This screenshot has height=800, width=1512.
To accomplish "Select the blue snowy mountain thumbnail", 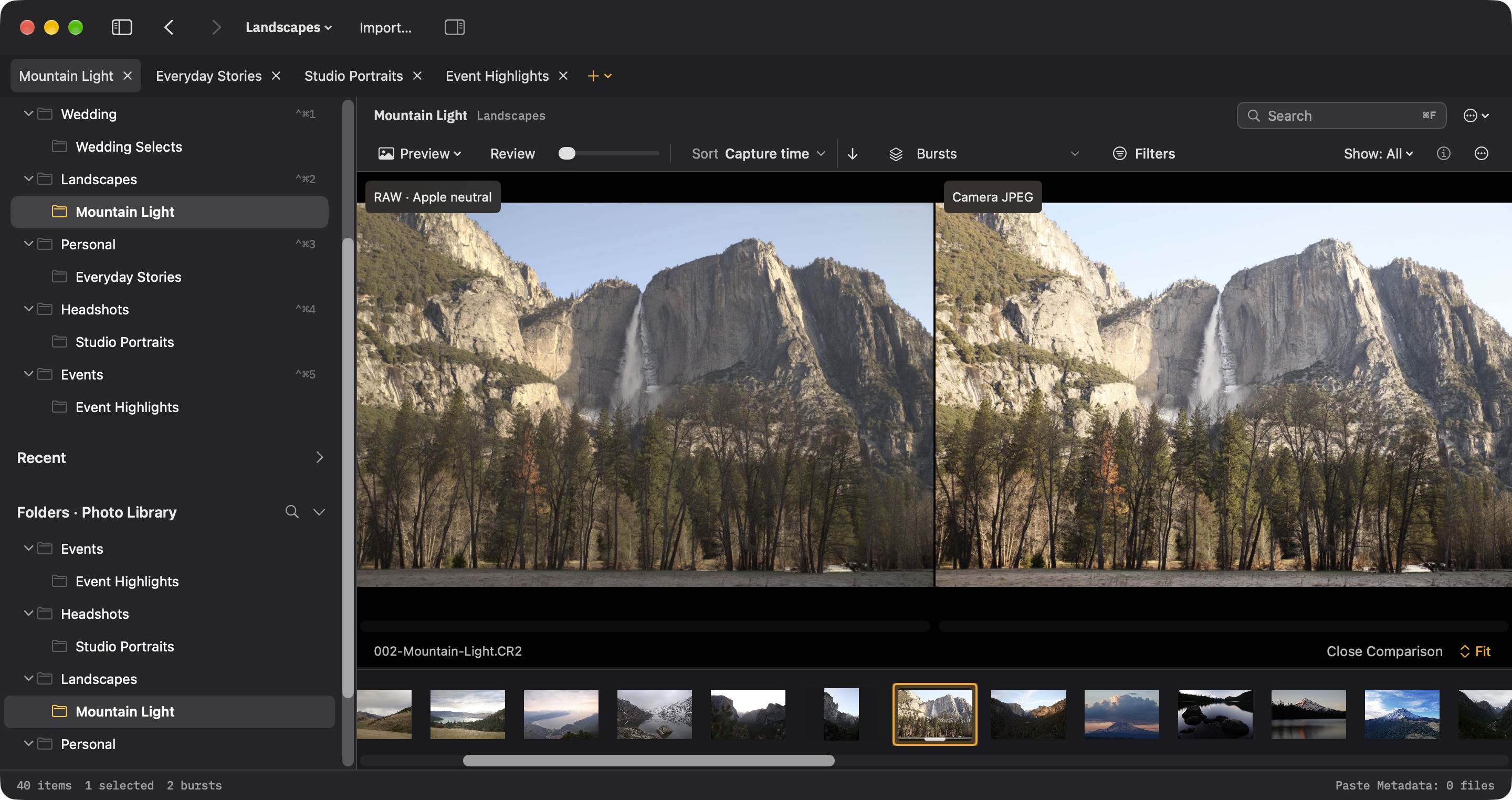I will [1402, 714].
